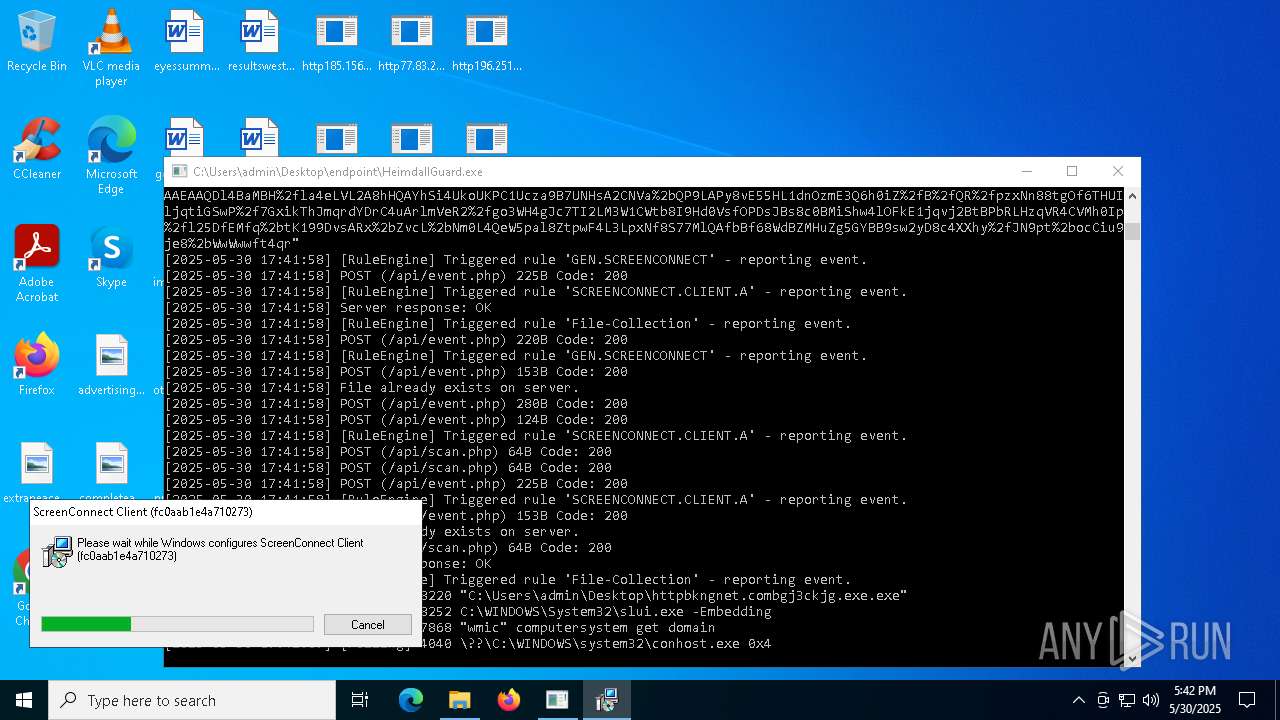Close the HeimdallGuard.exe console window
Viewport: 1280px width, 720px height.
[x=1118, y=172]
